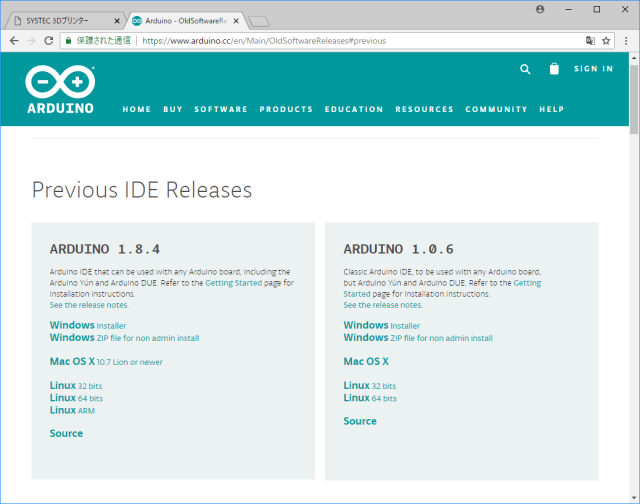Open the COMMUNITY menu item
Viewport: 640px width, 504px height.
tap(496, 109)
